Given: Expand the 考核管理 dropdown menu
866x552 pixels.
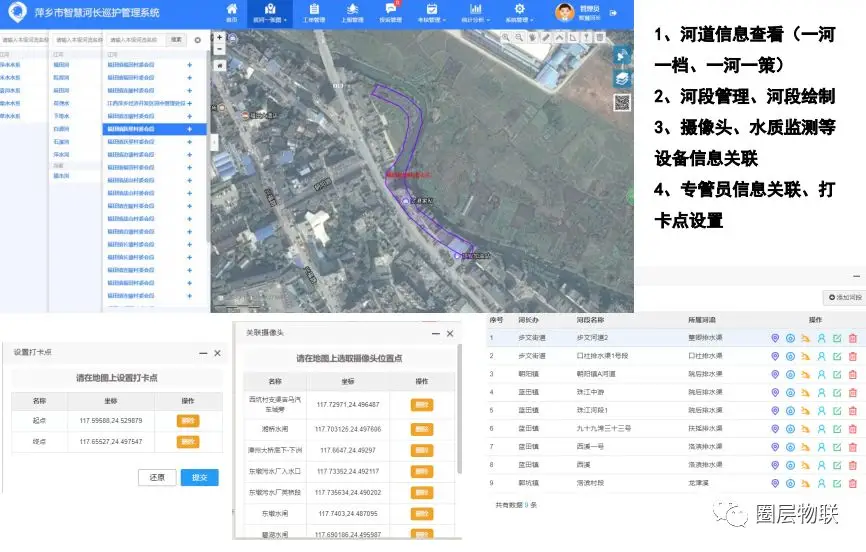Looking at the screenshot, I should (x=431, y=13).
